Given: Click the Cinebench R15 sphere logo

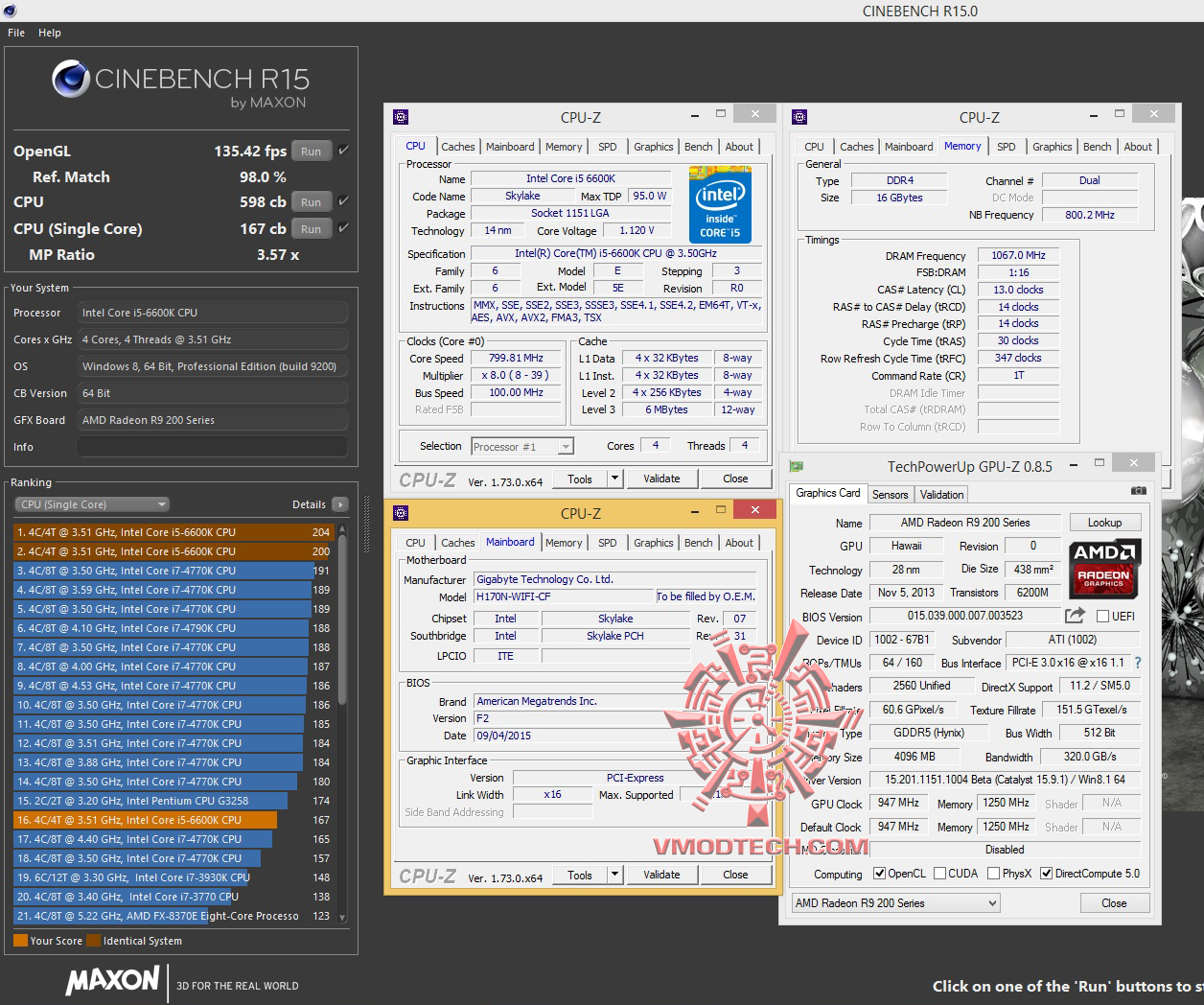Looking at the screenshot, I should pos(71,79).
